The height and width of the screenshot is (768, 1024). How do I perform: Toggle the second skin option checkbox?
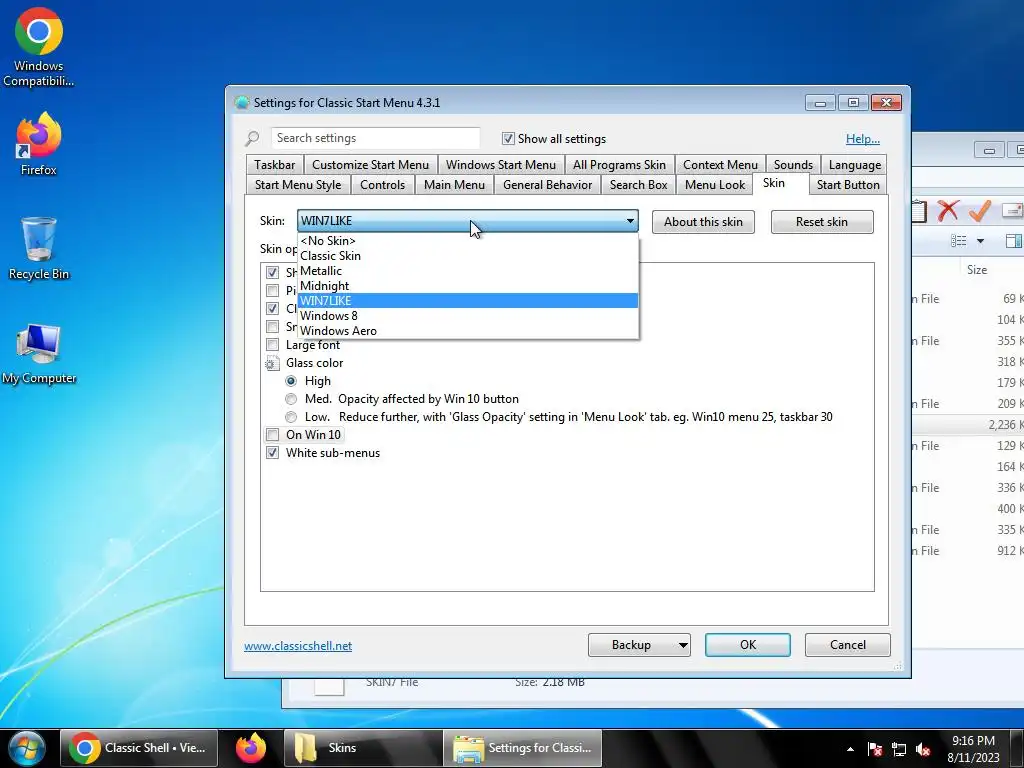[272, 291]
